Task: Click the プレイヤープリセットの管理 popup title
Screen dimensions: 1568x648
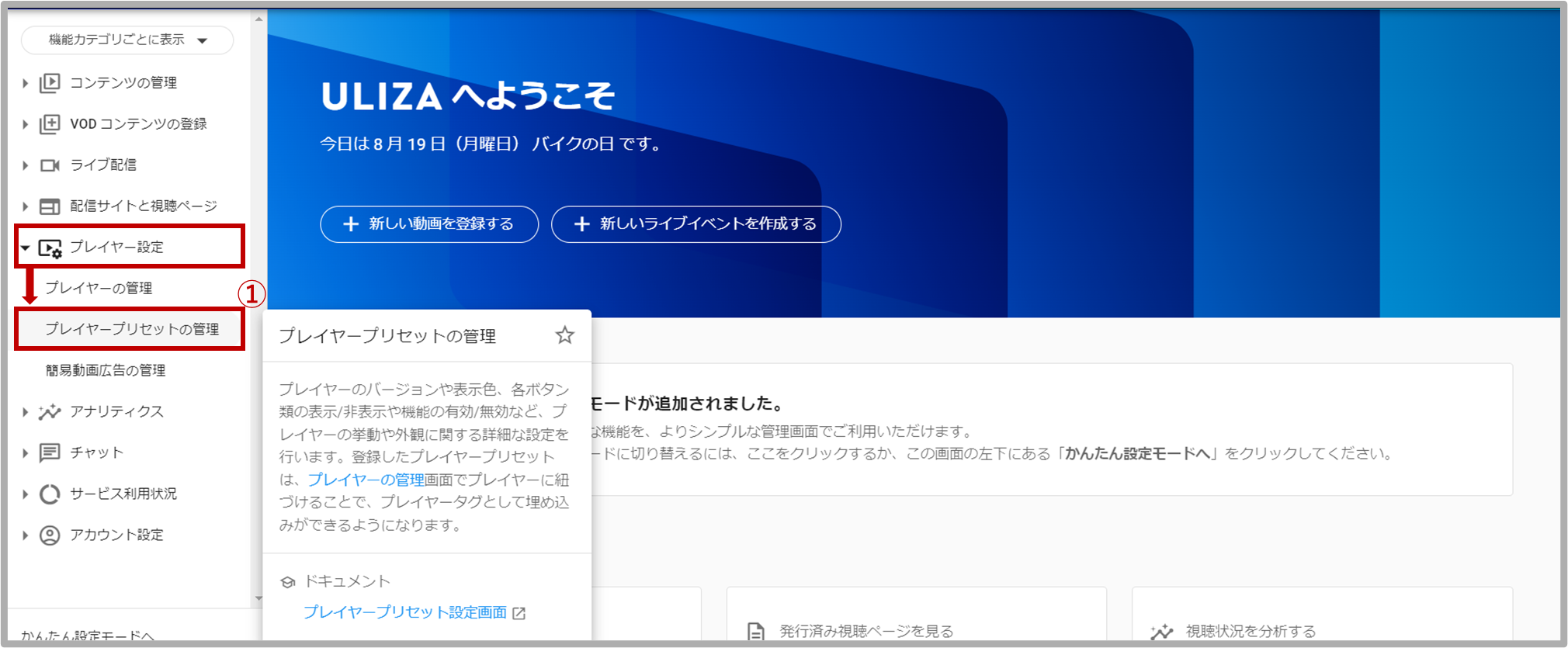Action: click(387, 335)
